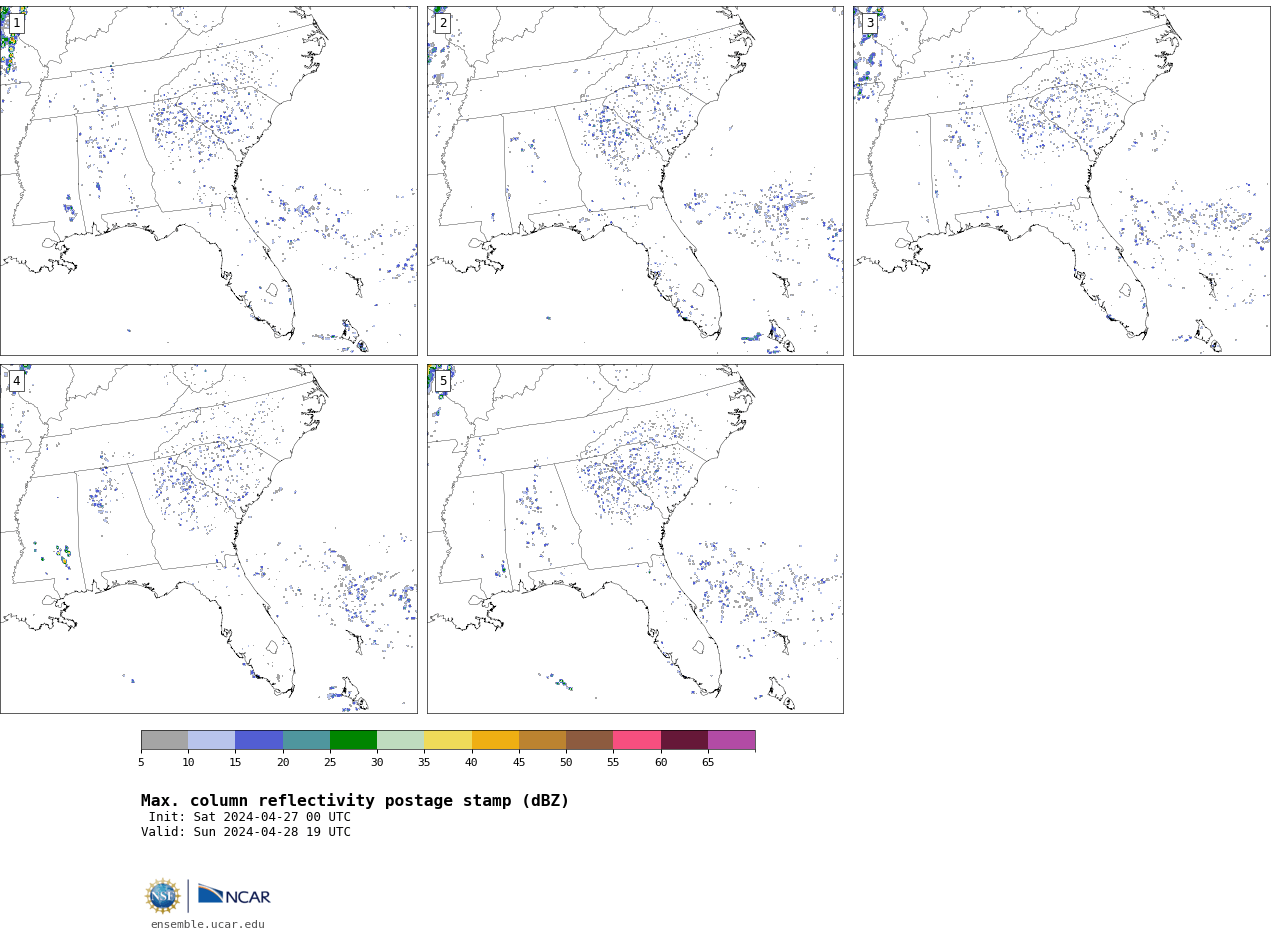Click the brown 50-55 dBZ swatch

(x=589, y=740)
